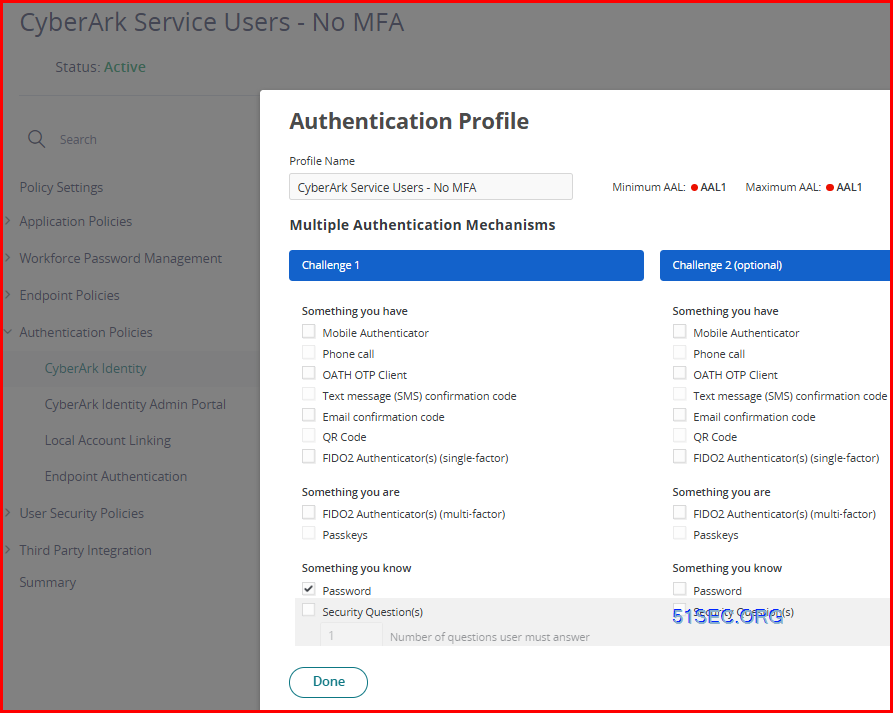This screenshot has width=893, height=713.
Task: Check Phone call under Challenge 1
Action: coord(309,353)
